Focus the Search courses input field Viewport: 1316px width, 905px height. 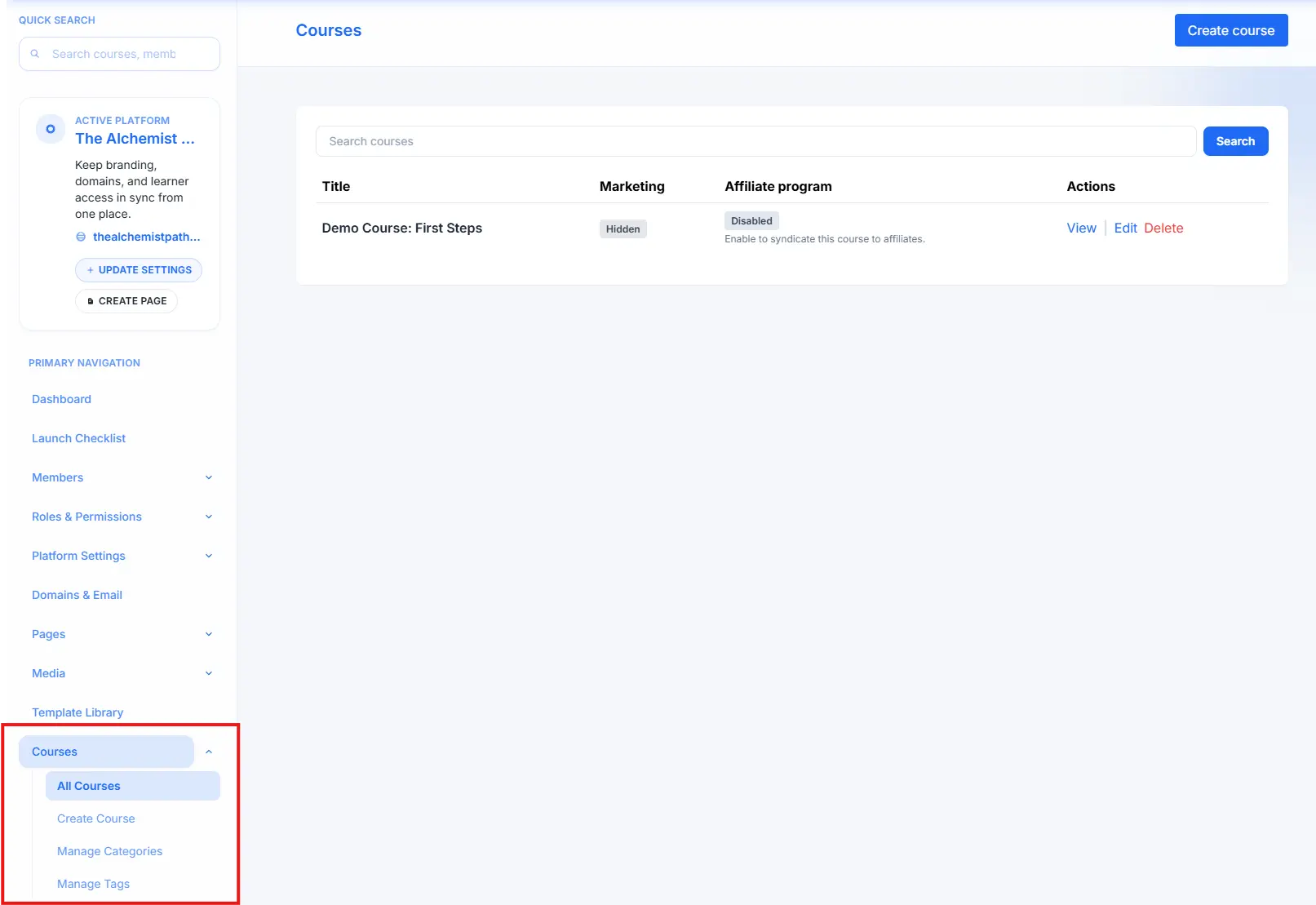(x=755, y=141)
